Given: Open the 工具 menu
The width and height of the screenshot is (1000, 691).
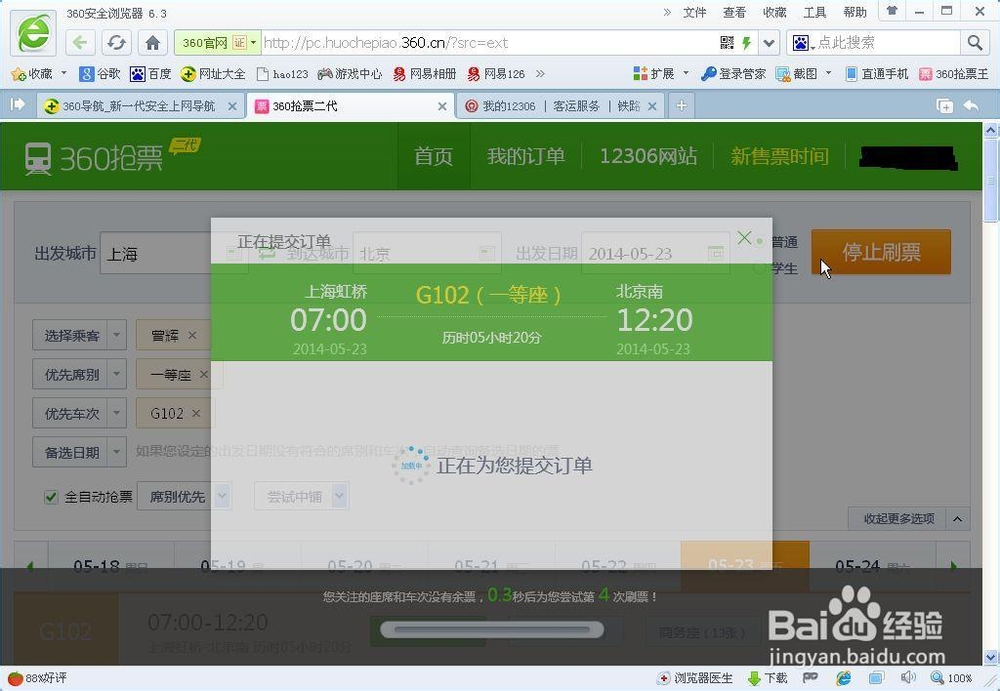Looking at the screenshot, I should pos(814,12).
